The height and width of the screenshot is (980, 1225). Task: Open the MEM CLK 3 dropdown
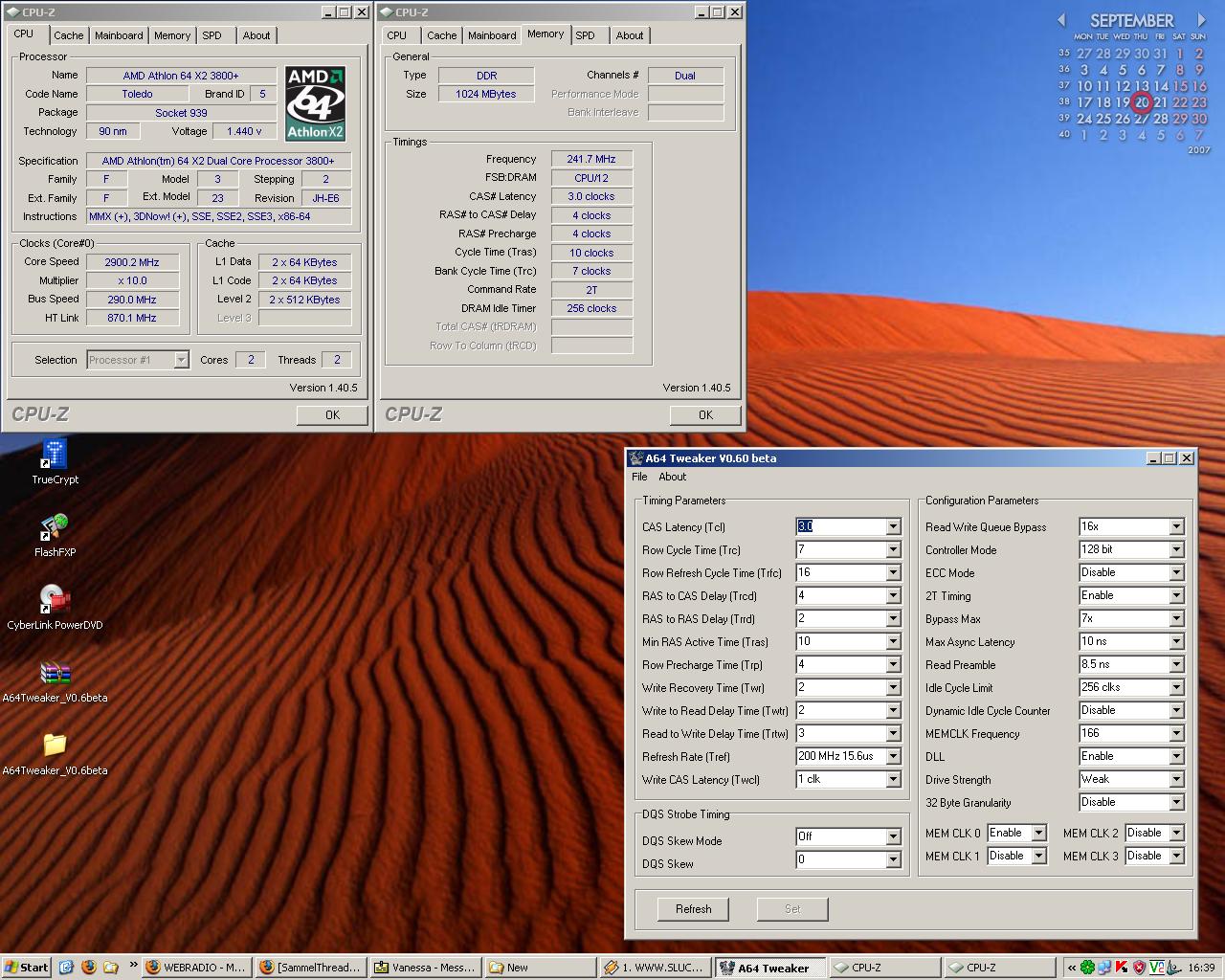coord(1176,856)
